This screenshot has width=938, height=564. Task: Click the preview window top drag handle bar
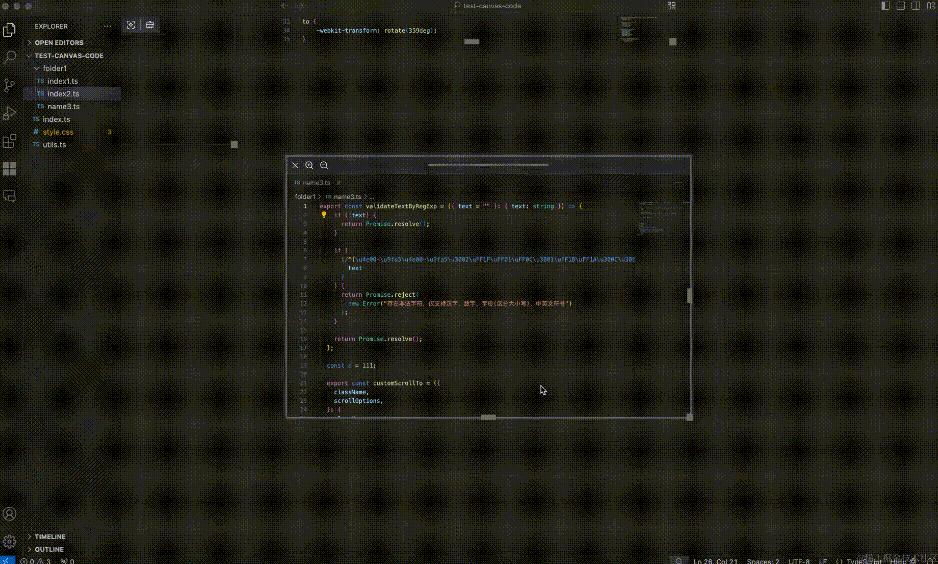[x=488, y=164]
